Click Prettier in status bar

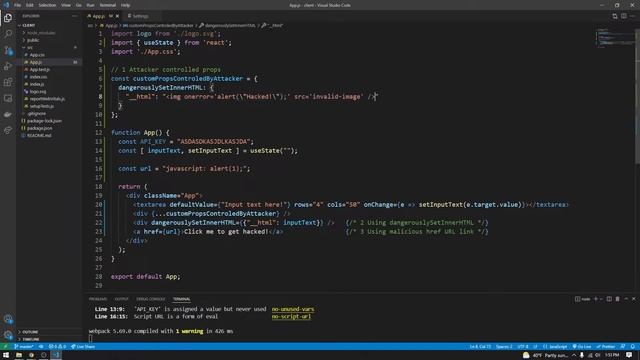[606, 347]
